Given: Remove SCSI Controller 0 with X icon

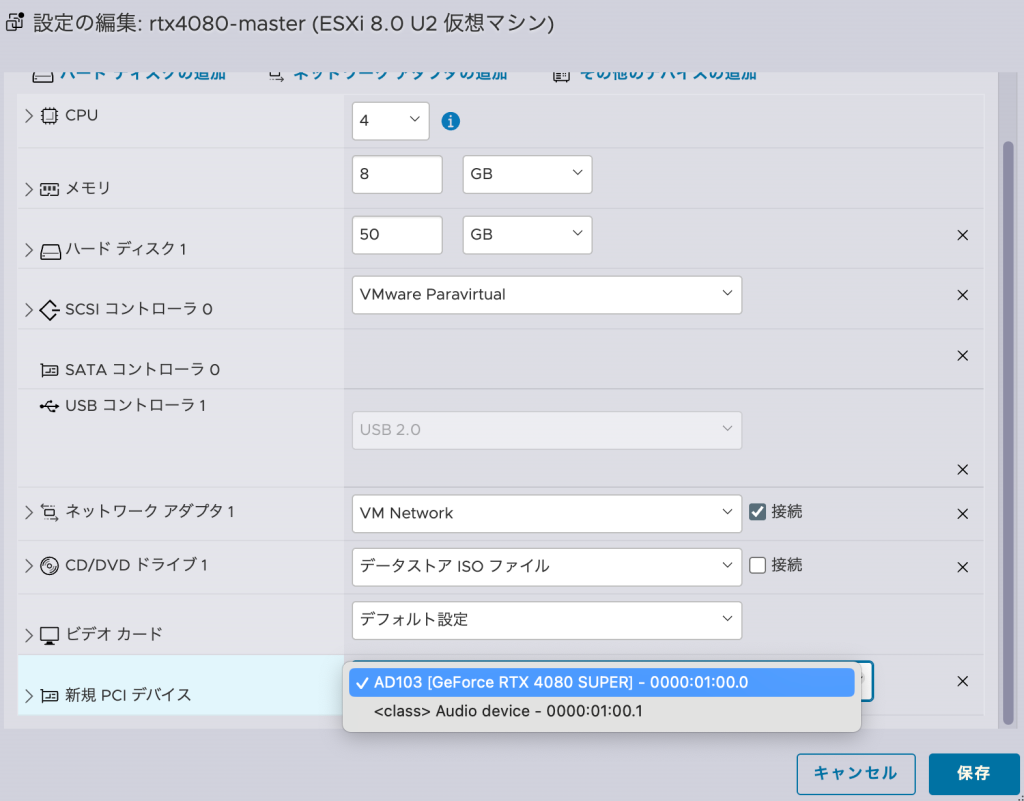Looking at the screenshot, I should click(962, 295).
